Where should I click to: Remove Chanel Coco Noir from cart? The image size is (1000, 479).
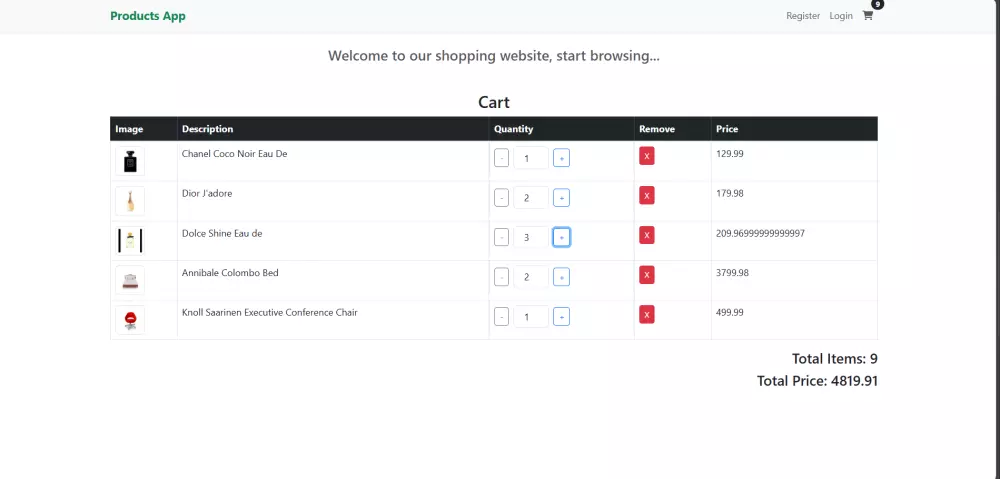click(x=647, y=156)
